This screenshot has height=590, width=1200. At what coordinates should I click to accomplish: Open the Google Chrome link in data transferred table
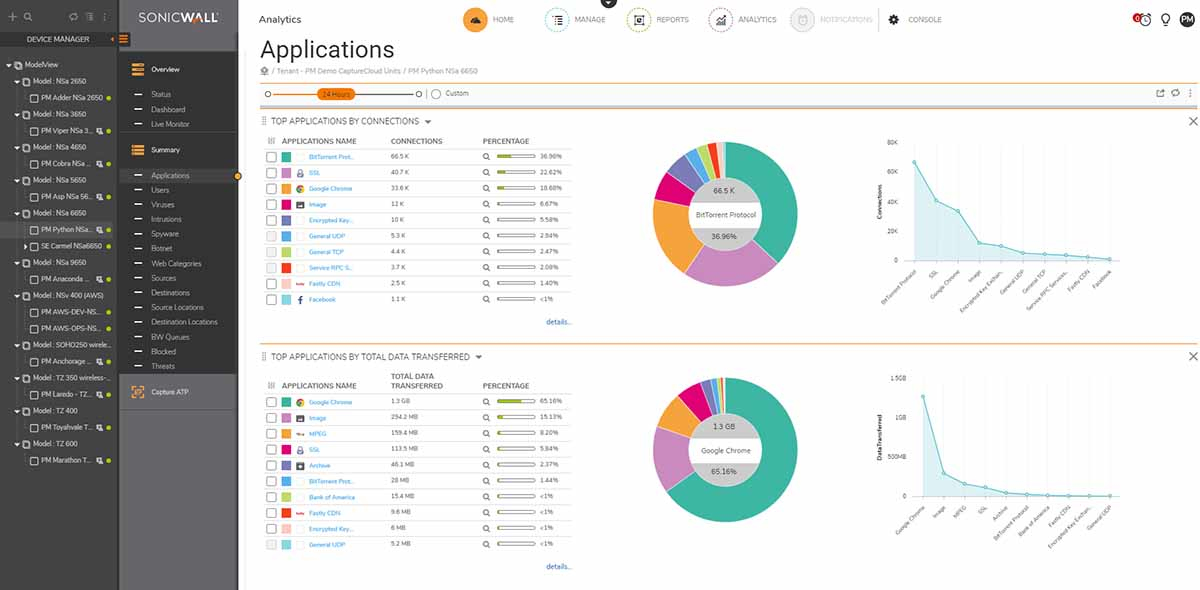point(330,402)
